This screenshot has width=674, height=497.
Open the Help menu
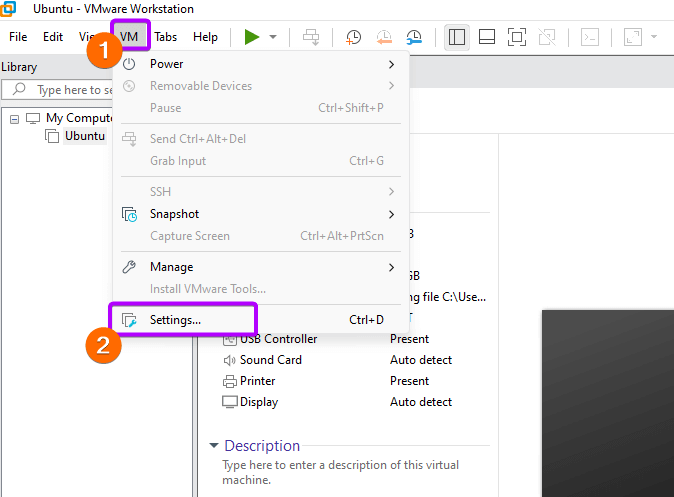tap(205, 37)
